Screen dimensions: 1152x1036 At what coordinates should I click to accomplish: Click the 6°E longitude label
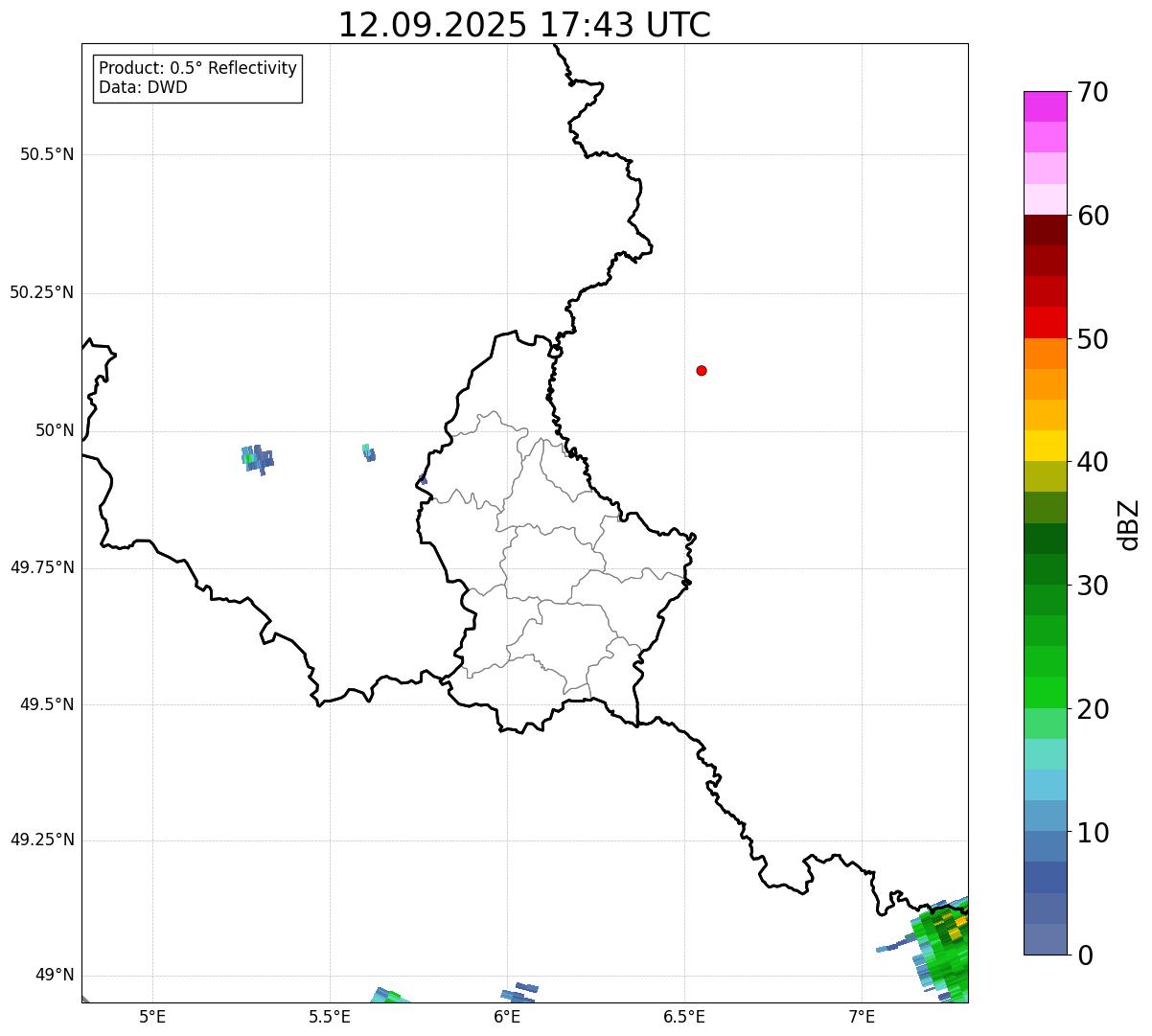click(507, 1017)
